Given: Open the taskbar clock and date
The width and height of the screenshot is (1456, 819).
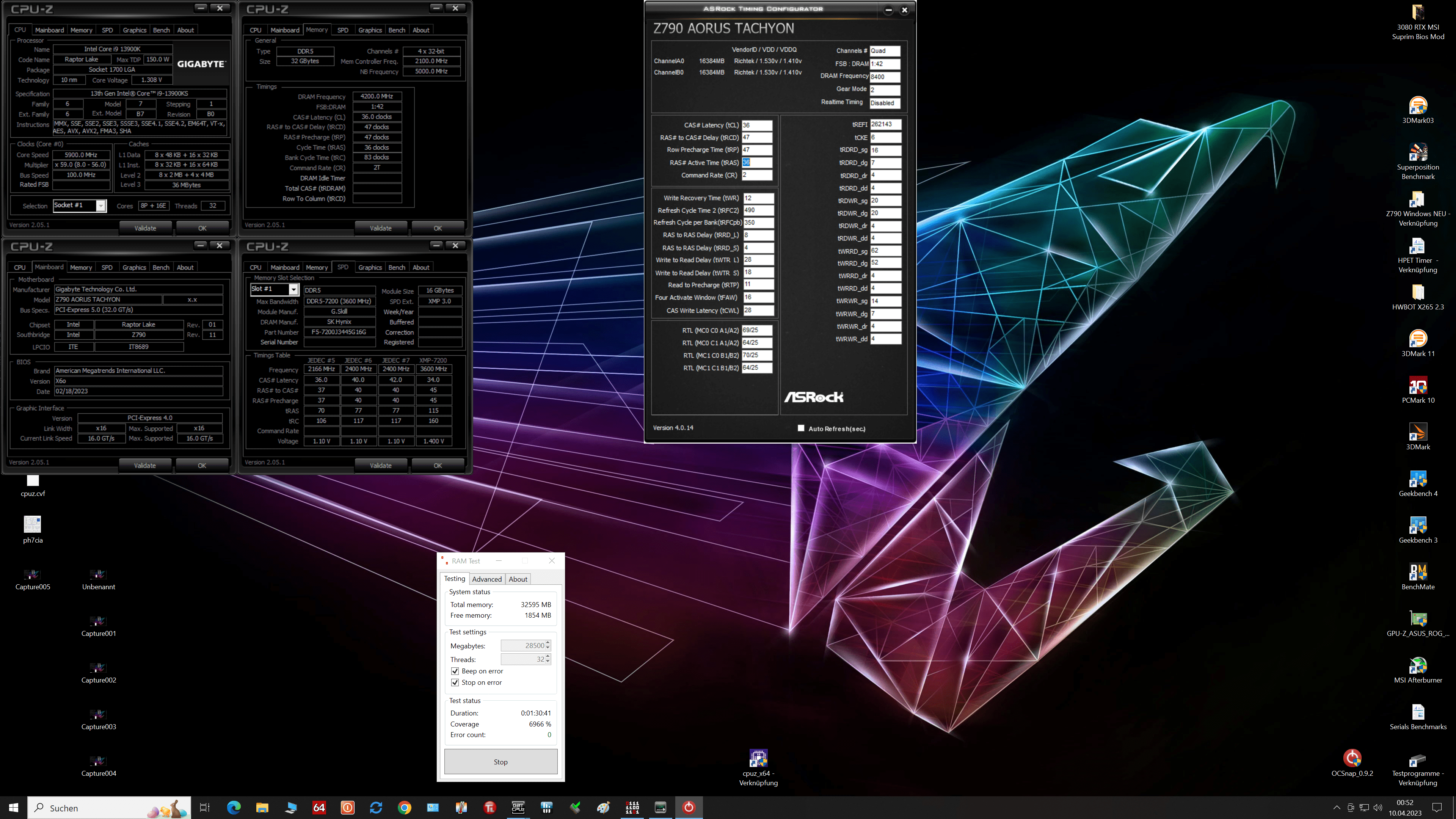Looking at the screenshot, I should (x=1405, y=808).
